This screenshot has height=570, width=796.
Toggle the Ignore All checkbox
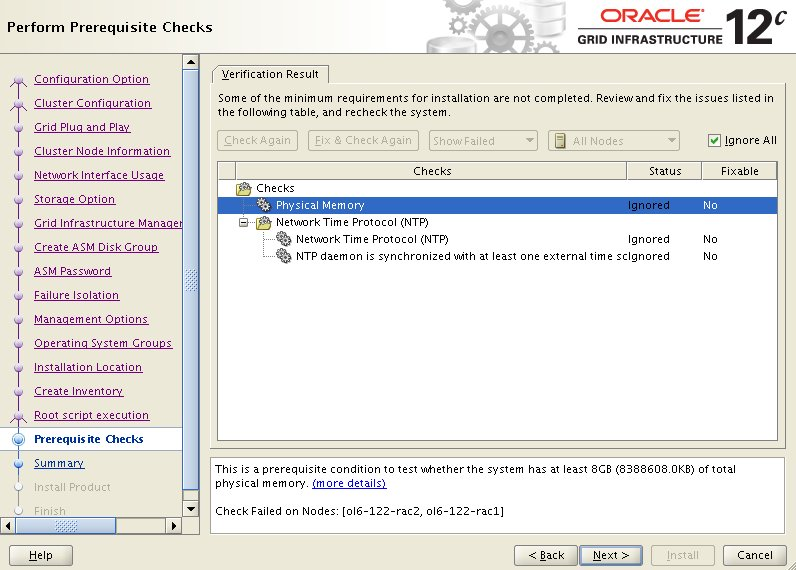714,141
